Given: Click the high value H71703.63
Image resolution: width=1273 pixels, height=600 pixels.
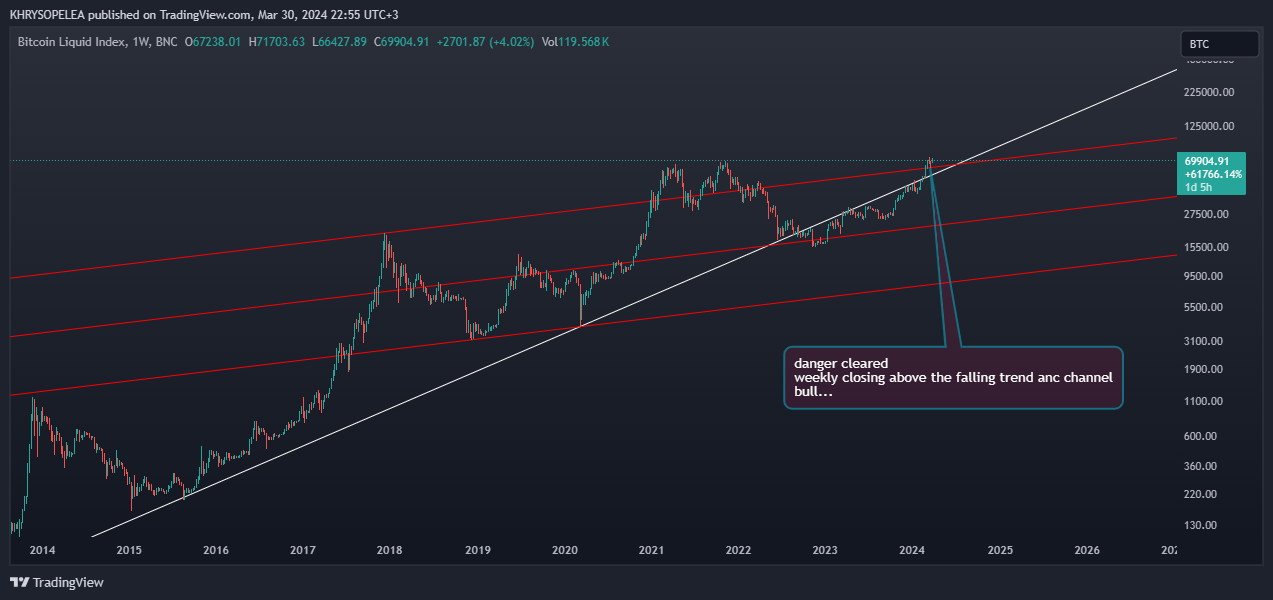Looking at the screenshot, I should [x=279, y=42].
